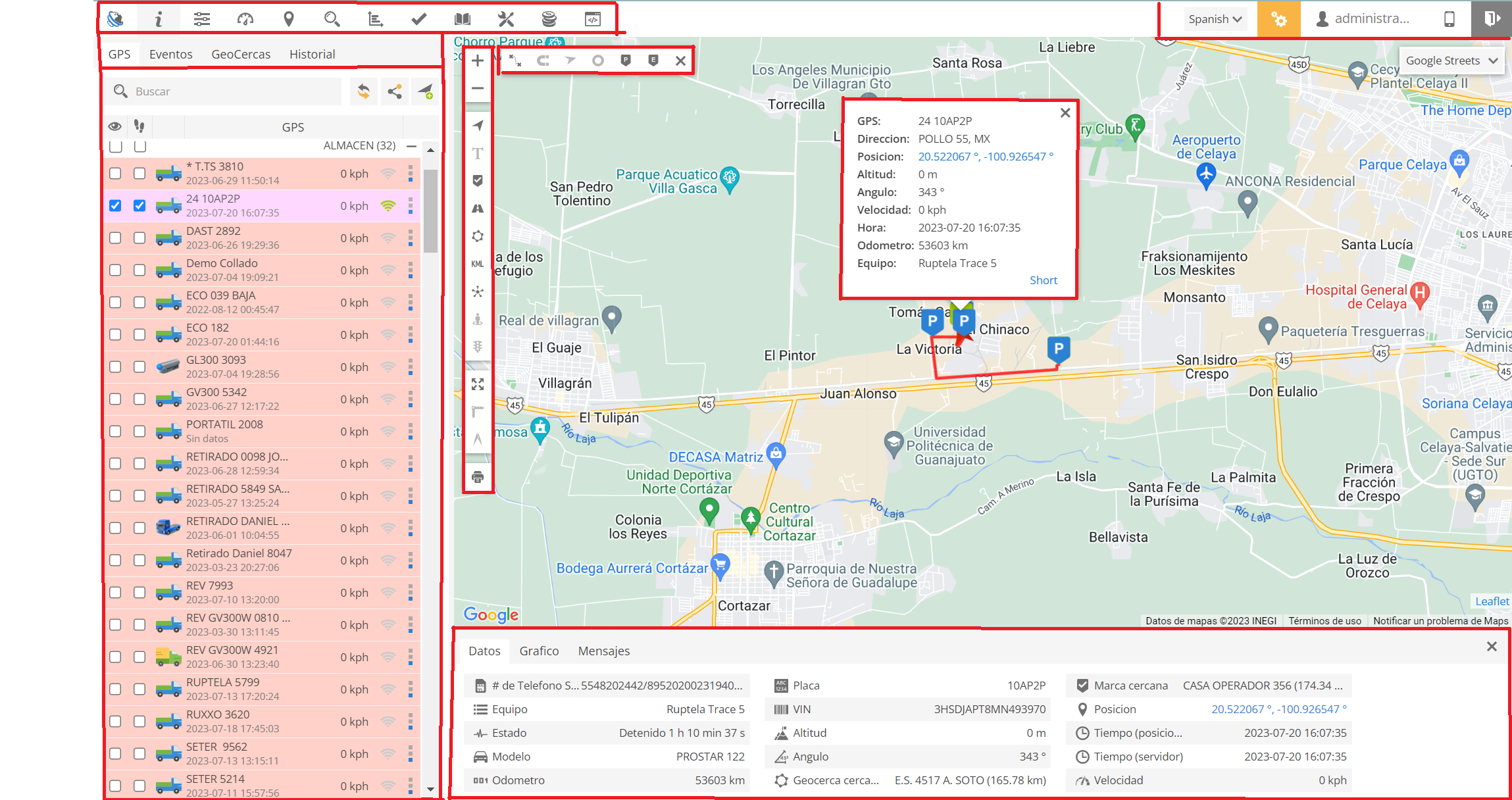Open the open-book logbook icon
The image size is (1512, 800).
click(463, 19)
